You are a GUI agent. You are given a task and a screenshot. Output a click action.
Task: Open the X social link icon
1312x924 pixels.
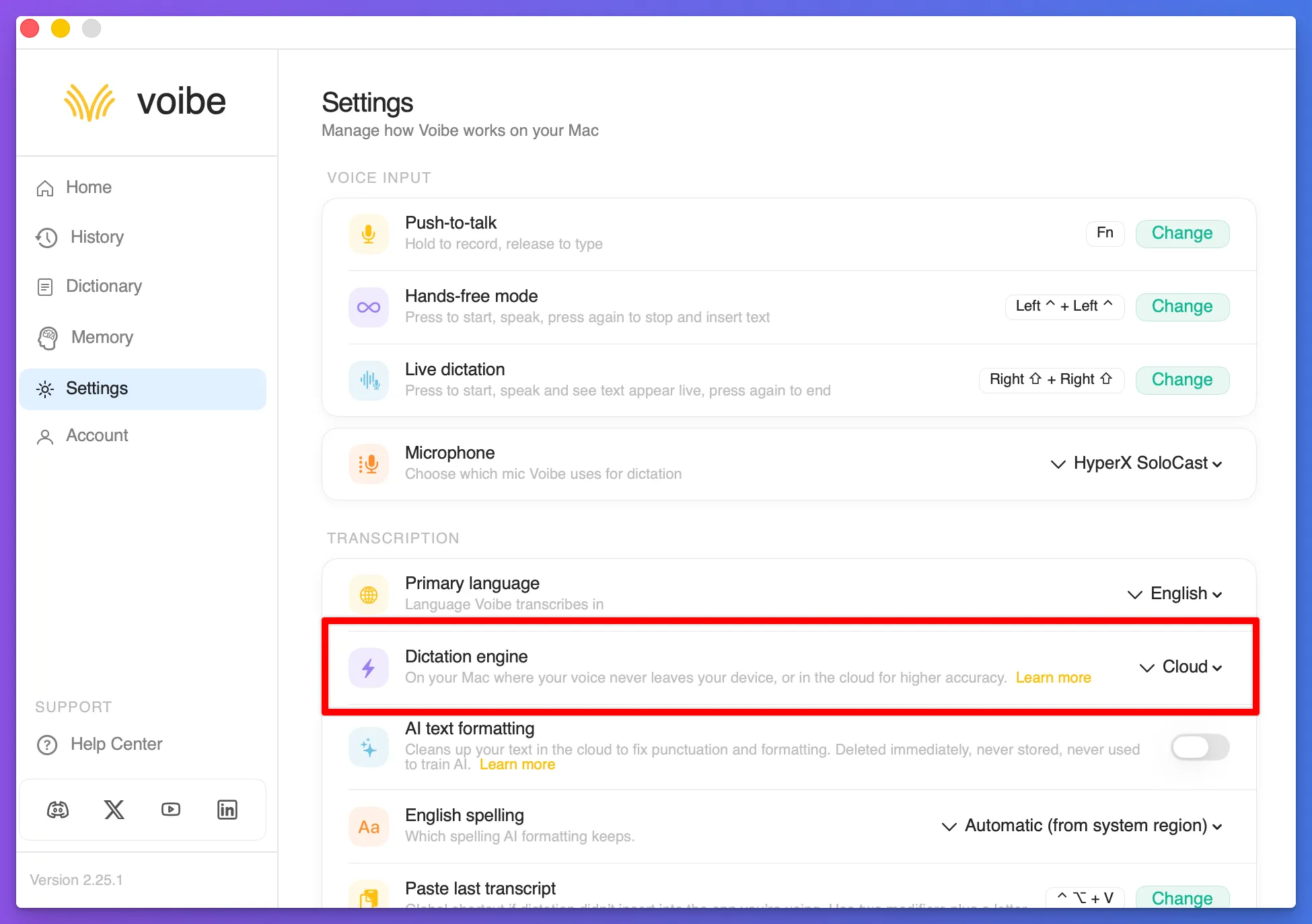(x=114, y=810)
